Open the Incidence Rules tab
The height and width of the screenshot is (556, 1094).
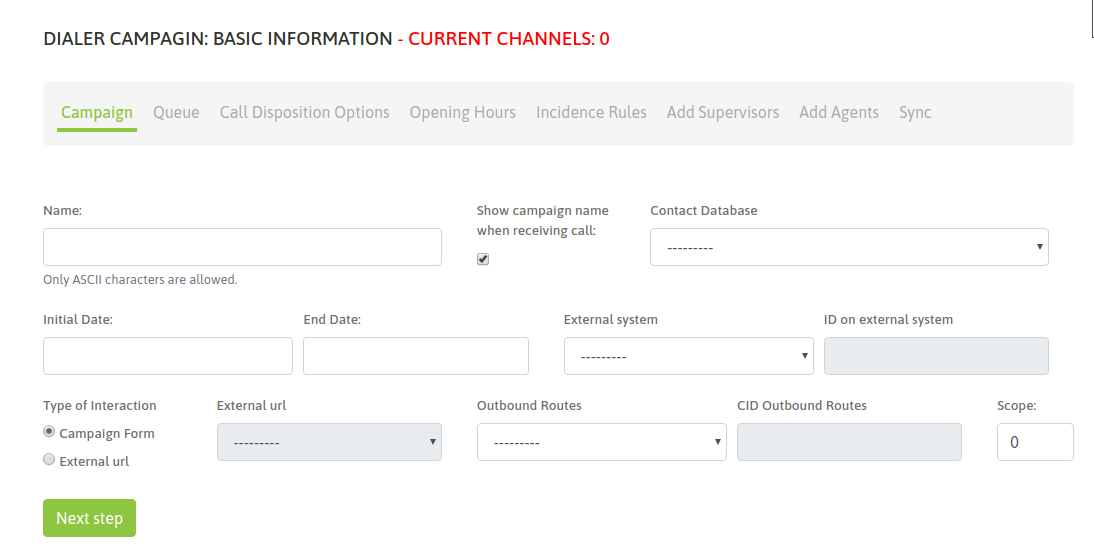coord(591,112)
